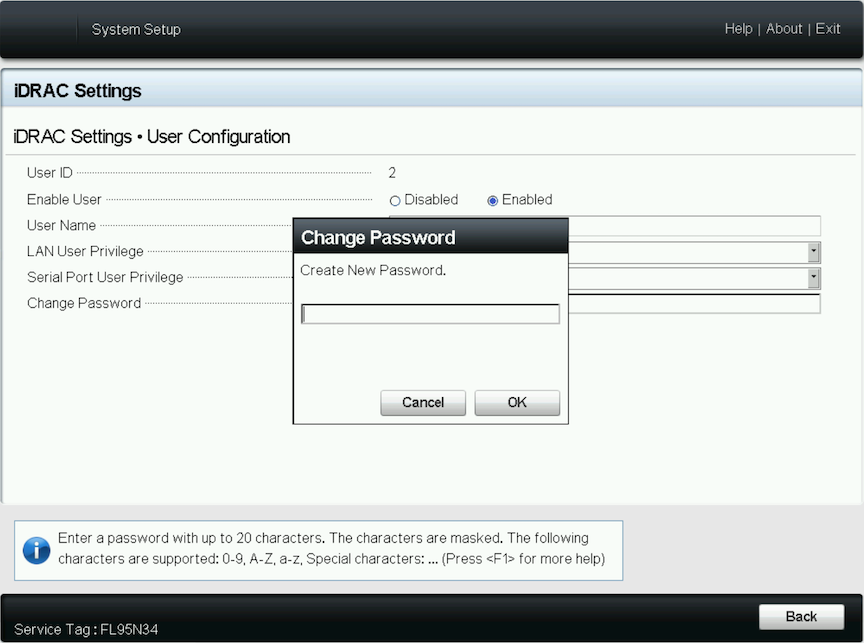Click the iDRAC Settings header bar

point(76,90)
